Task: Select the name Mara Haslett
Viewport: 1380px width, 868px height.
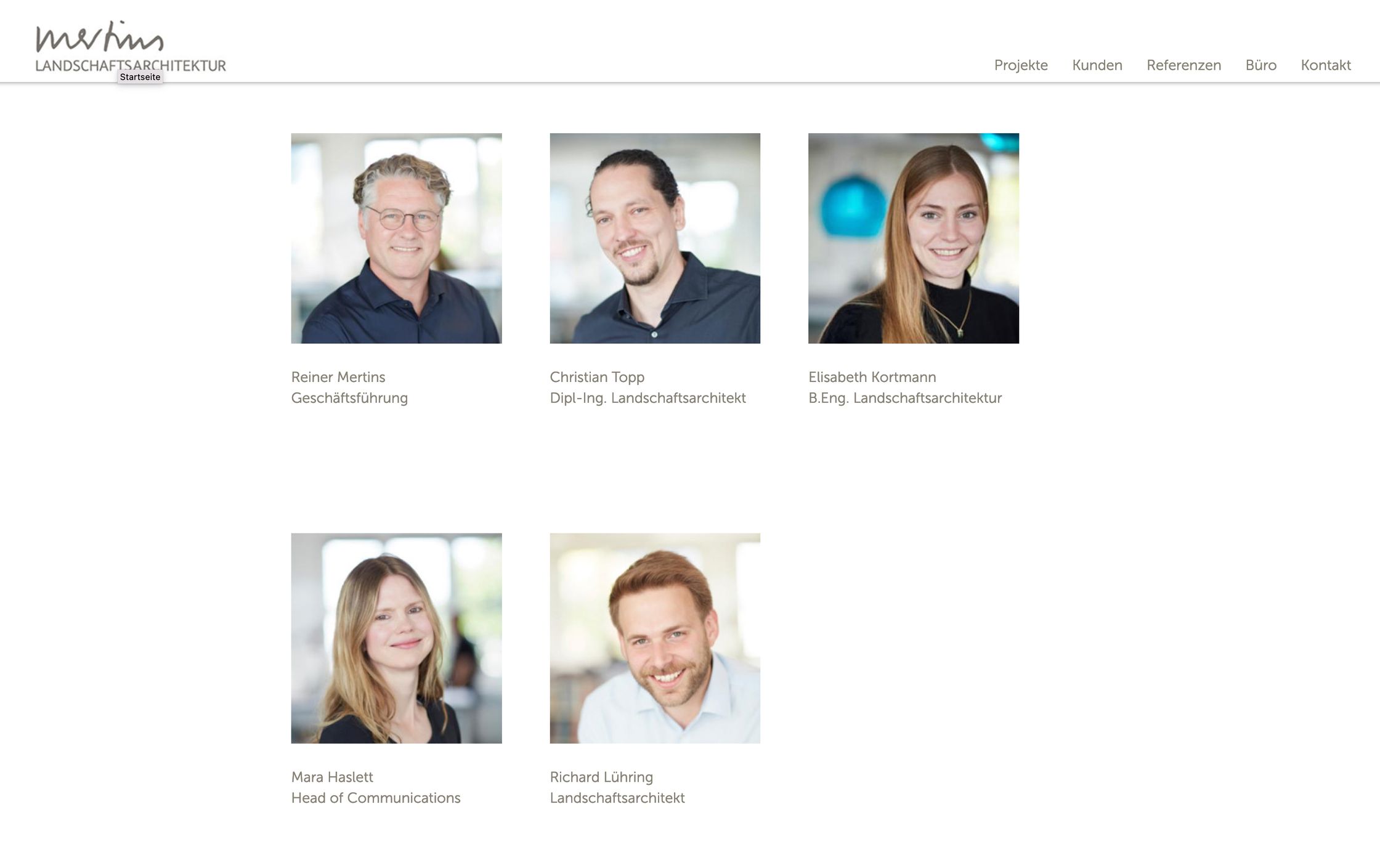Action: point(332,777)
